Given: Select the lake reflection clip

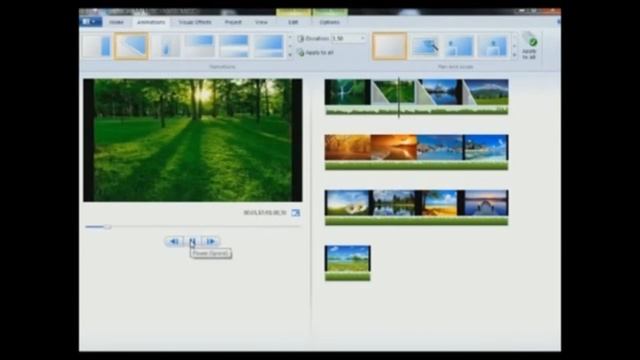Looking at the screenshot, I should coord(393,203).
